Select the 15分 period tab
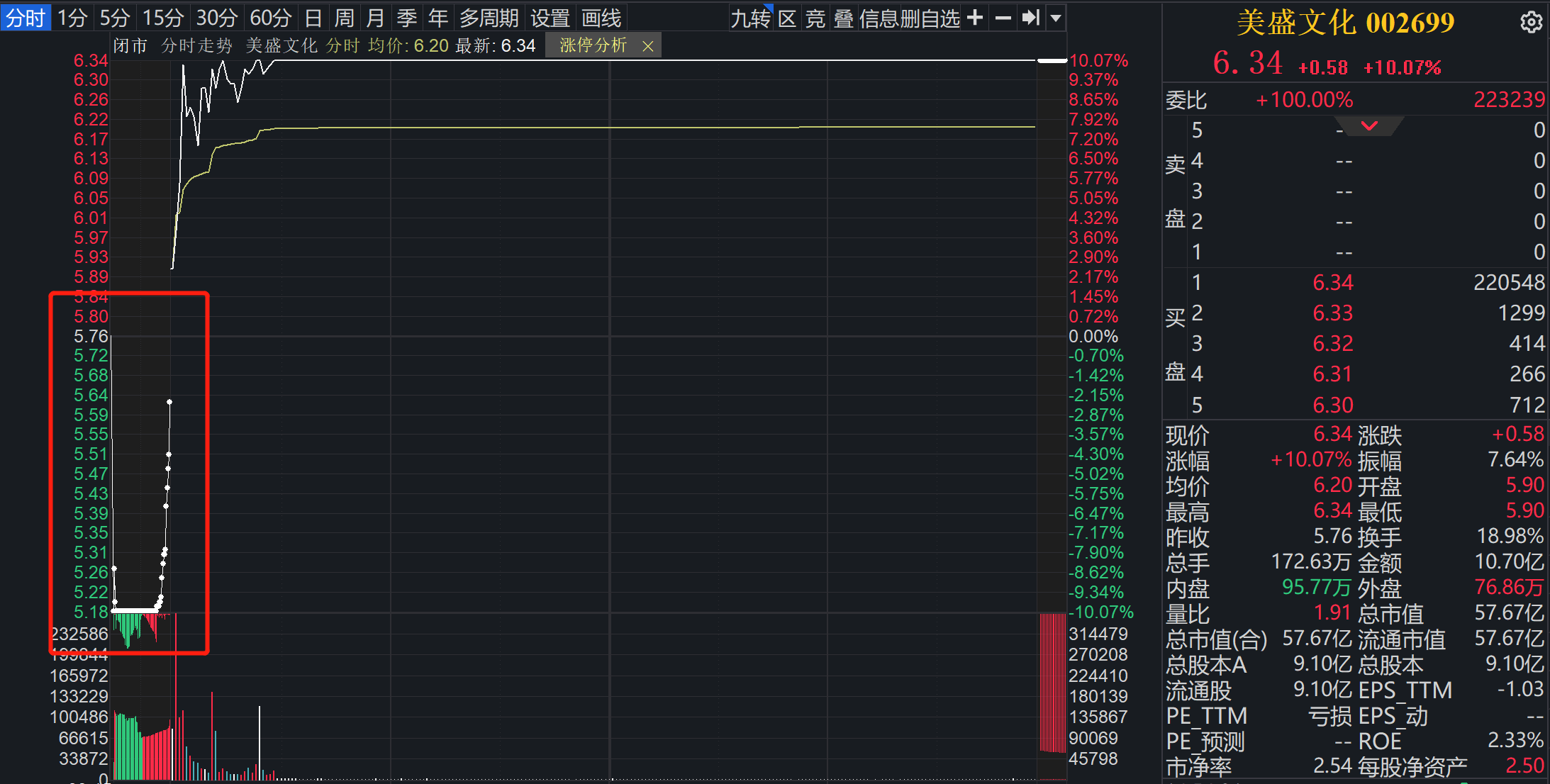The height and width of the screenshot is (784, 1550). pos(163,18)
